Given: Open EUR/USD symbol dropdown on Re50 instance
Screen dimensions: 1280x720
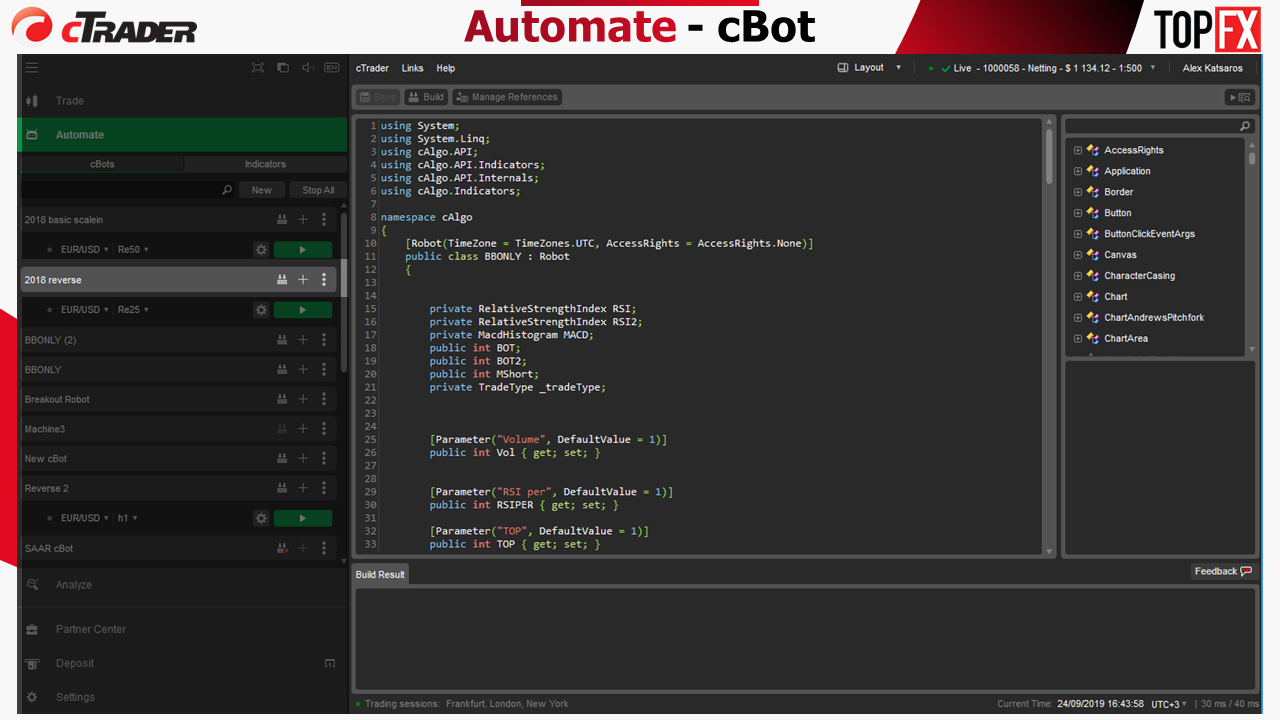Looking at the screenshot, I should pos(85,250).
